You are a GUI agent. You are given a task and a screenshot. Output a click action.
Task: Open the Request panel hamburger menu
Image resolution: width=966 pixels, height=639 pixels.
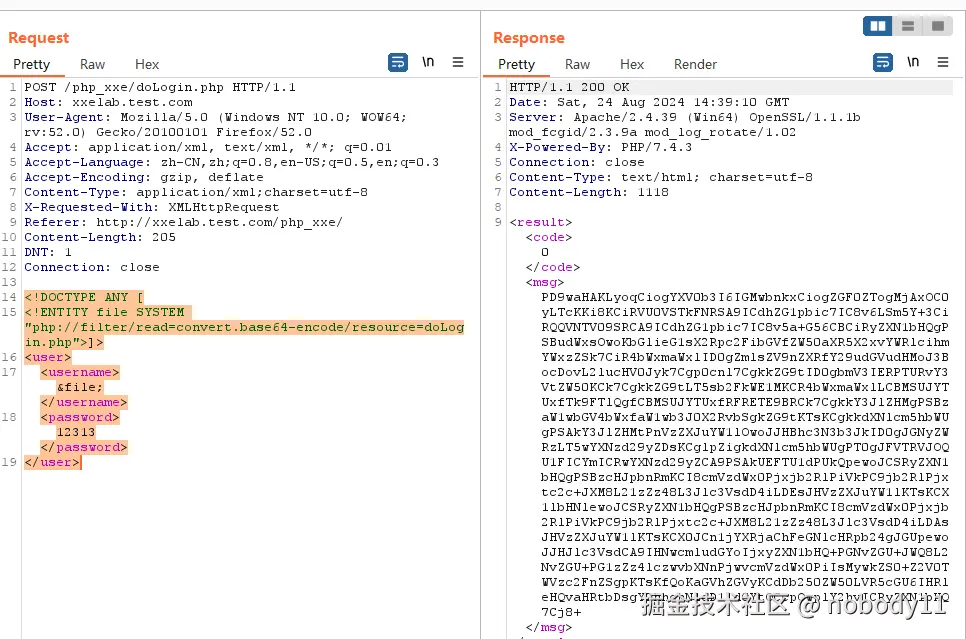(458, 62)
